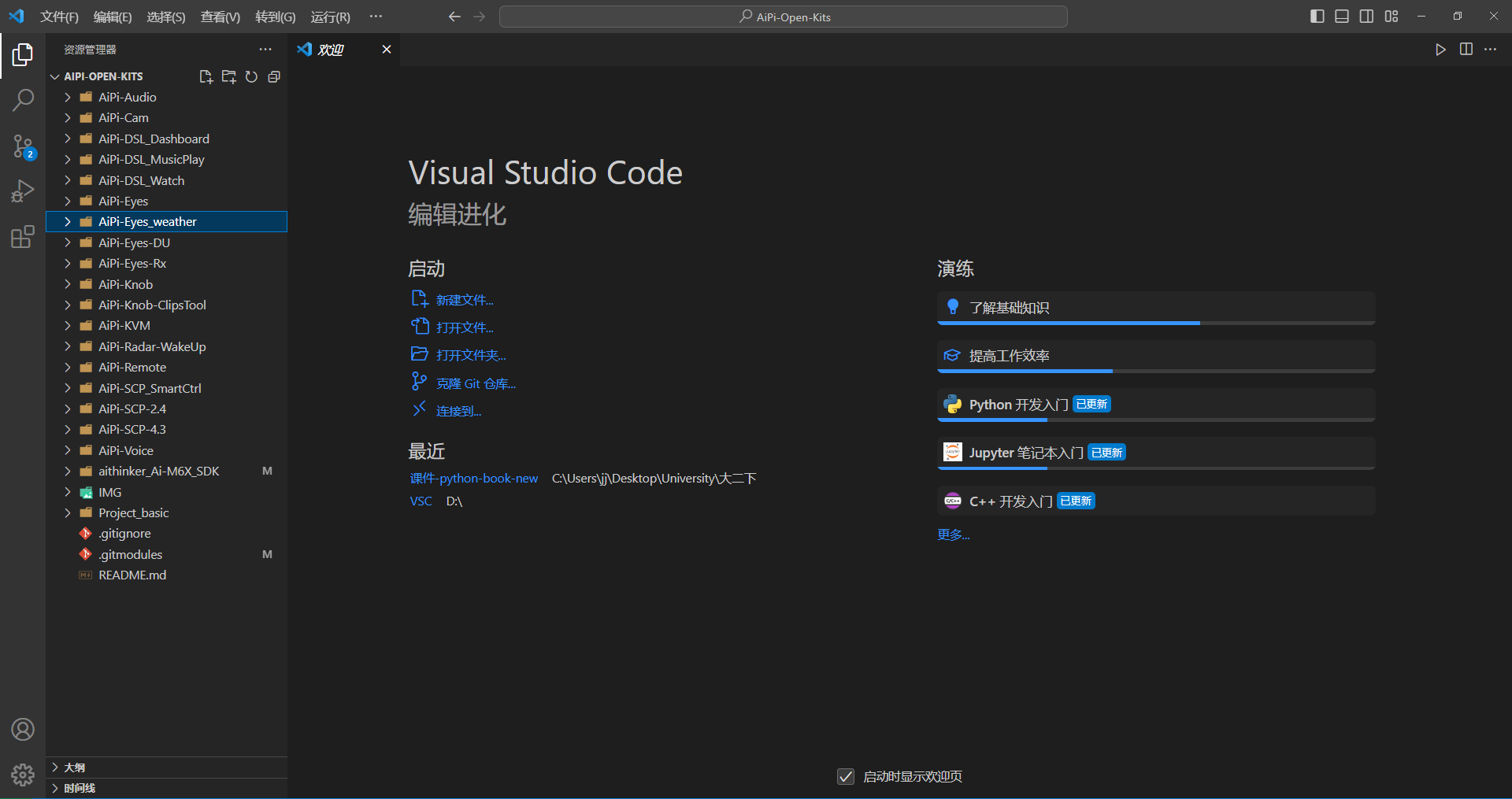Expand the aithinker_Ai-M6X_SDK folder
This screenshot has height=799, width=1512.
[167, 471]
